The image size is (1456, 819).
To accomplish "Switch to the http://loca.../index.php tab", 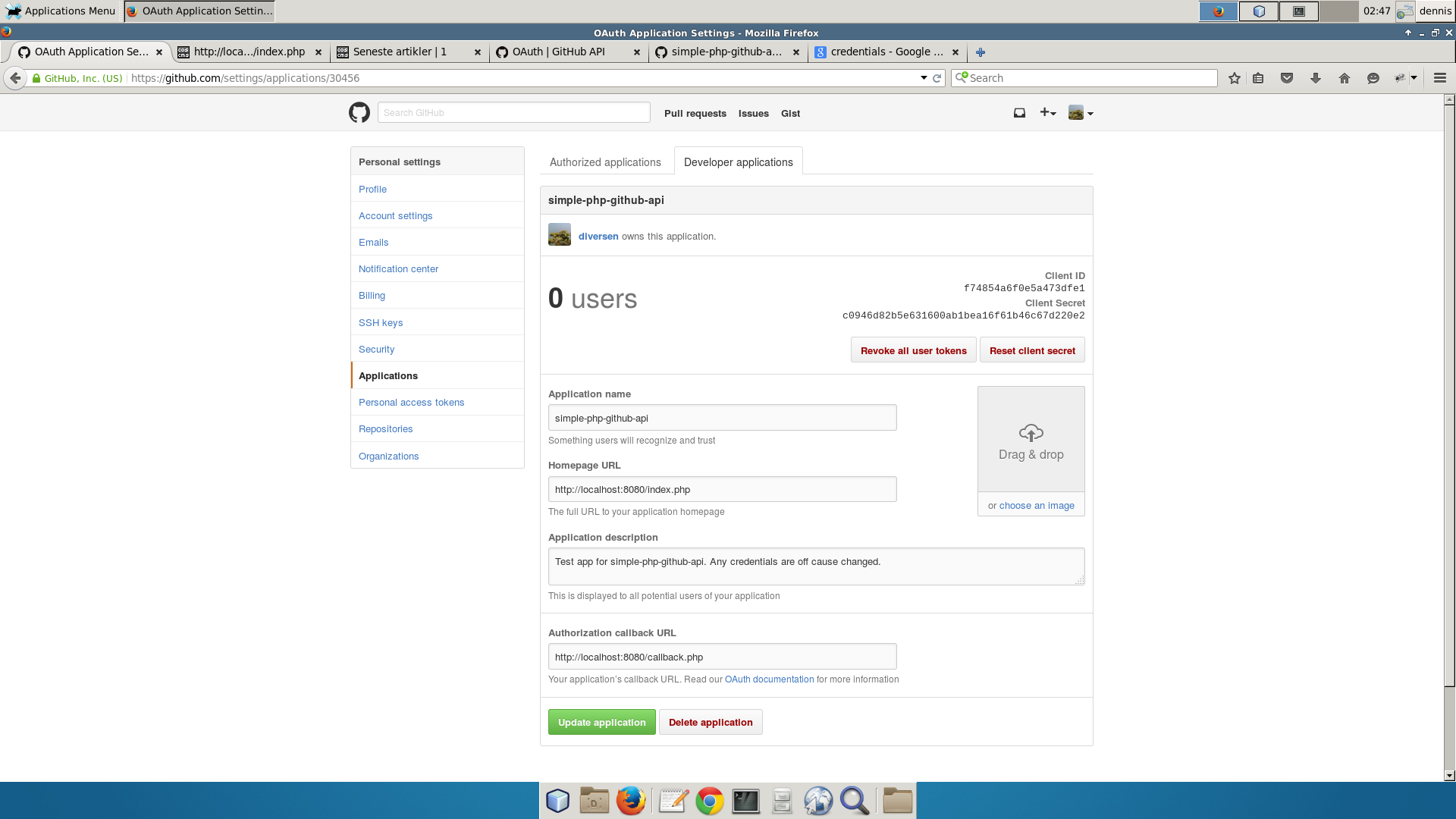I will point(249,52).
